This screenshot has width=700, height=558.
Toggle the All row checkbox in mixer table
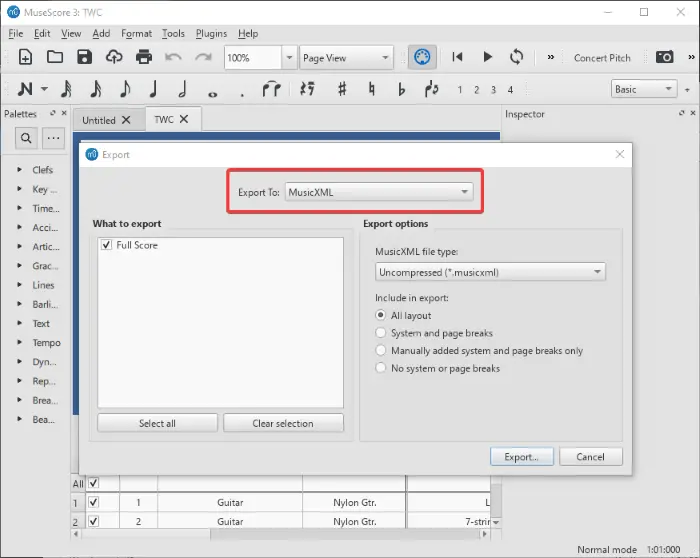pyautogui.click(x=93, y=483)
